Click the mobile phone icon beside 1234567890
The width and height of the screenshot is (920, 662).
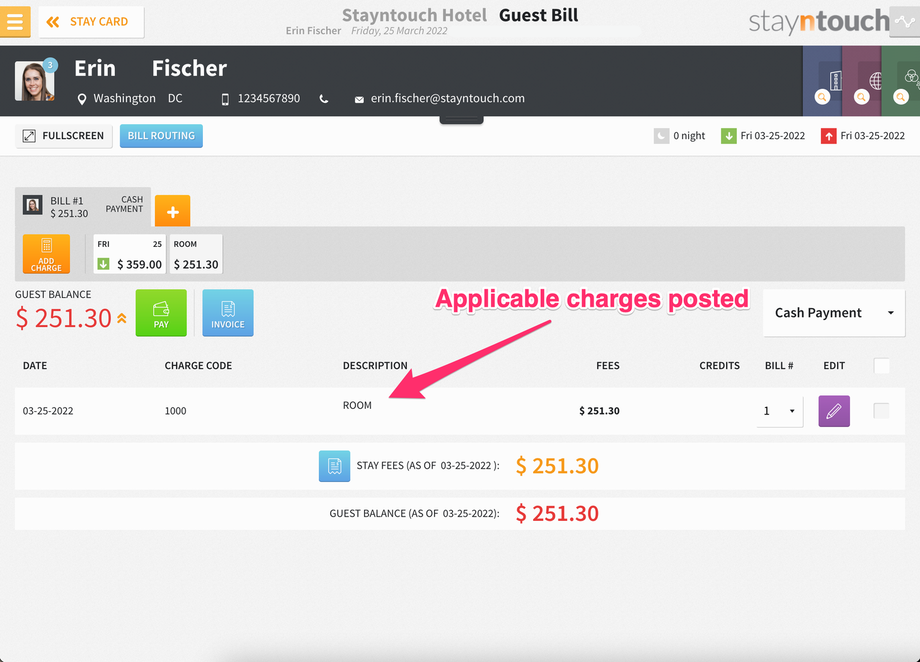pyautogui.click(x=225, y=99)
